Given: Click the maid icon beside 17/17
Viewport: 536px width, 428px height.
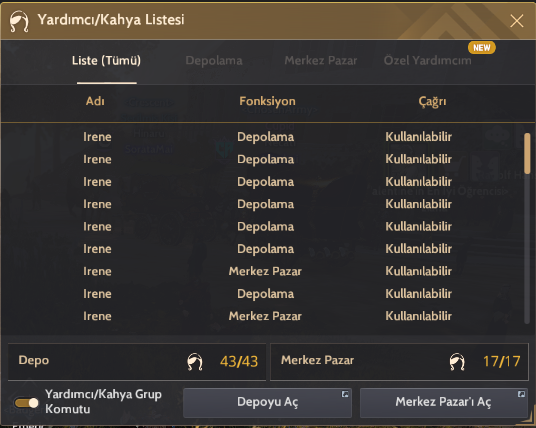Looking at the screenshot, I should [457, 362].
